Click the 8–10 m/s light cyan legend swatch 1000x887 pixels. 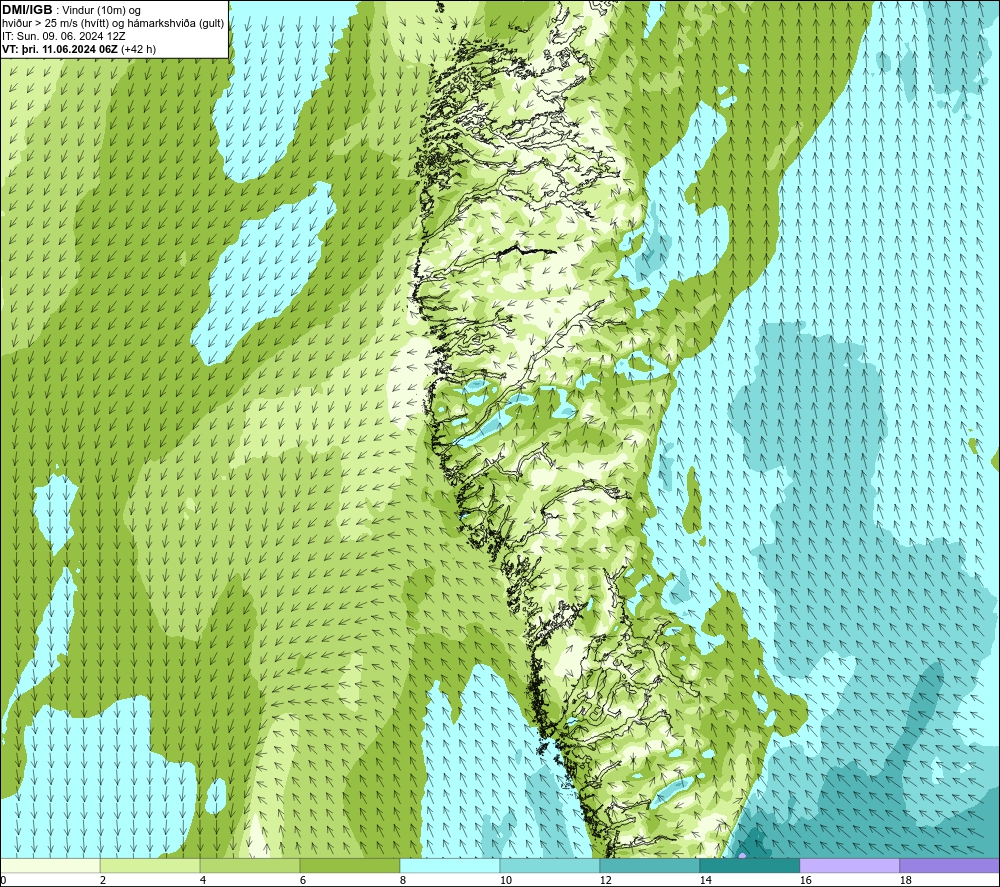click(450, 865)
